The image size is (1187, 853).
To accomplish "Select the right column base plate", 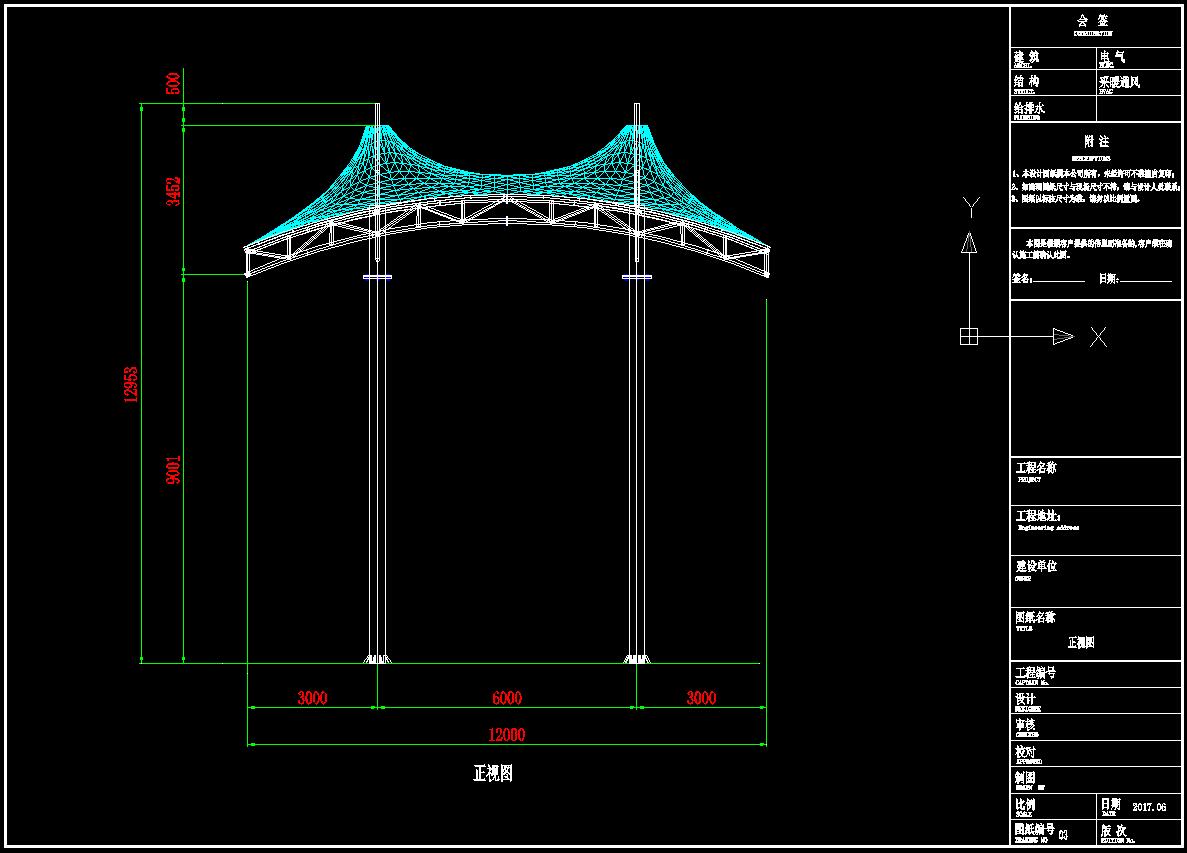I will [x=636, y=659].
